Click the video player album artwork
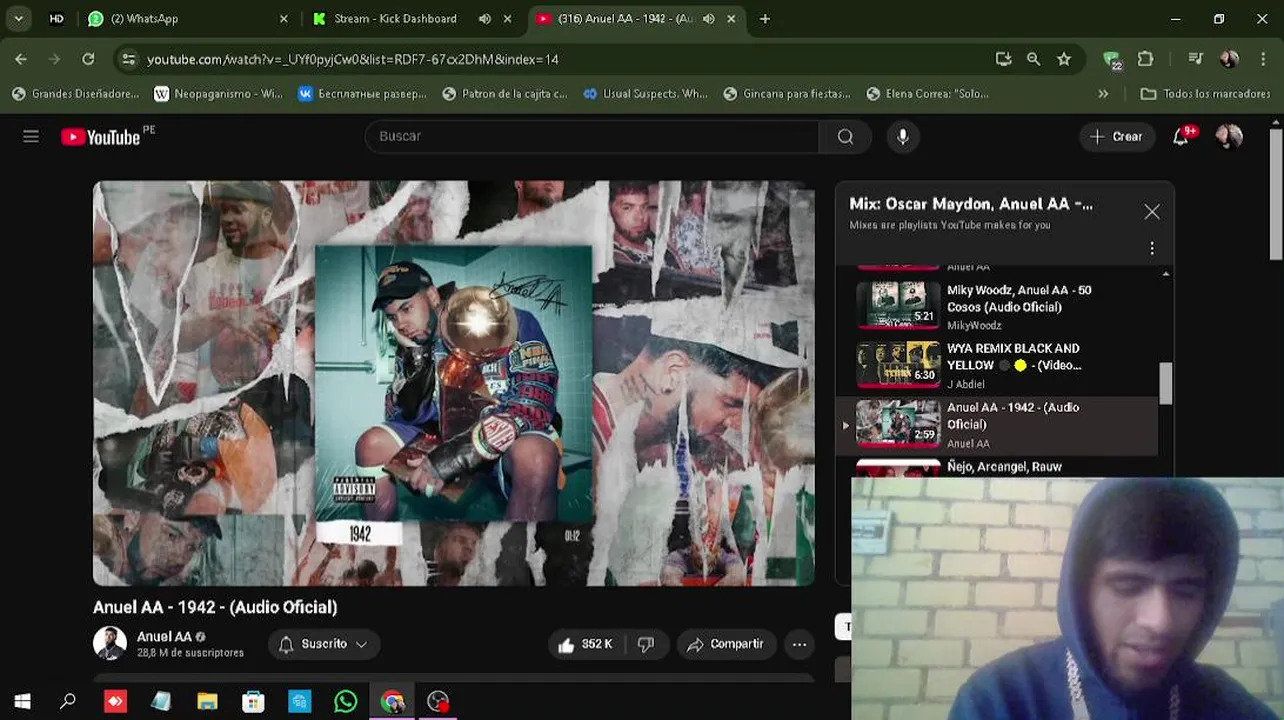Viewport: 1284px width, 720px height. [x=453, y=383]
